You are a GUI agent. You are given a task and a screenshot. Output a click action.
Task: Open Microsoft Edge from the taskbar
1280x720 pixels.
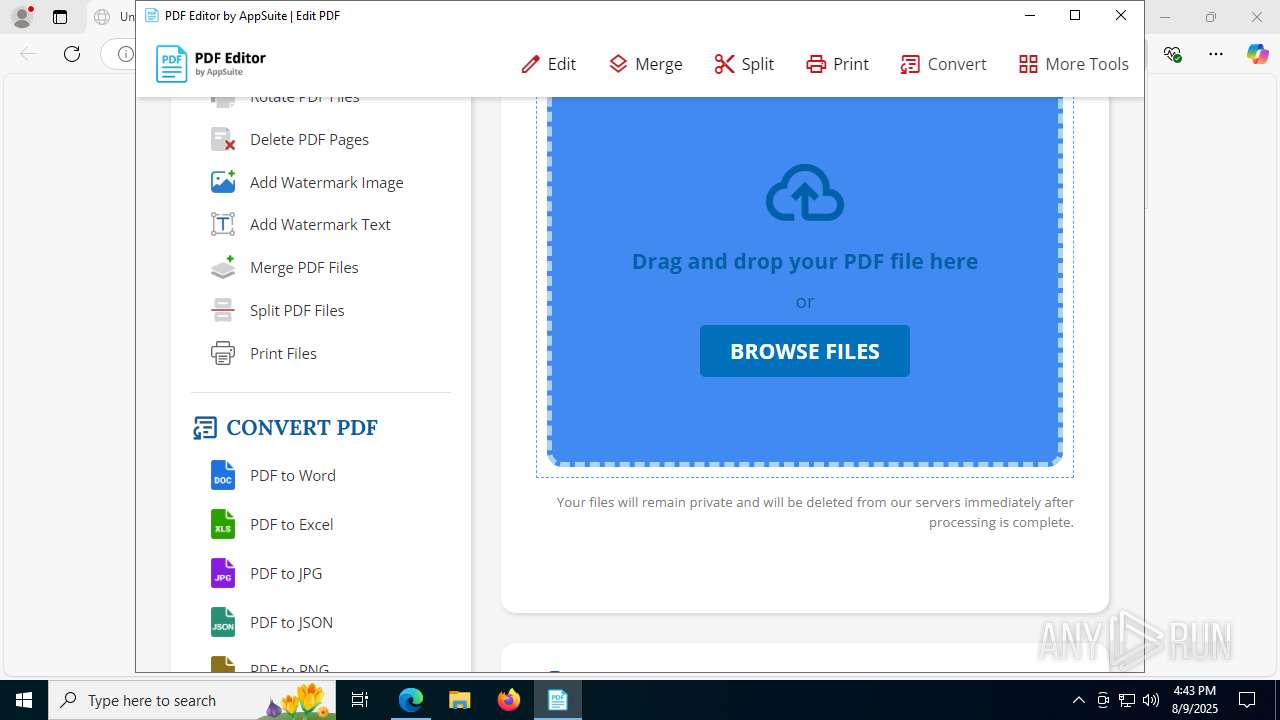pyautogui.click(x=411, y=700)
